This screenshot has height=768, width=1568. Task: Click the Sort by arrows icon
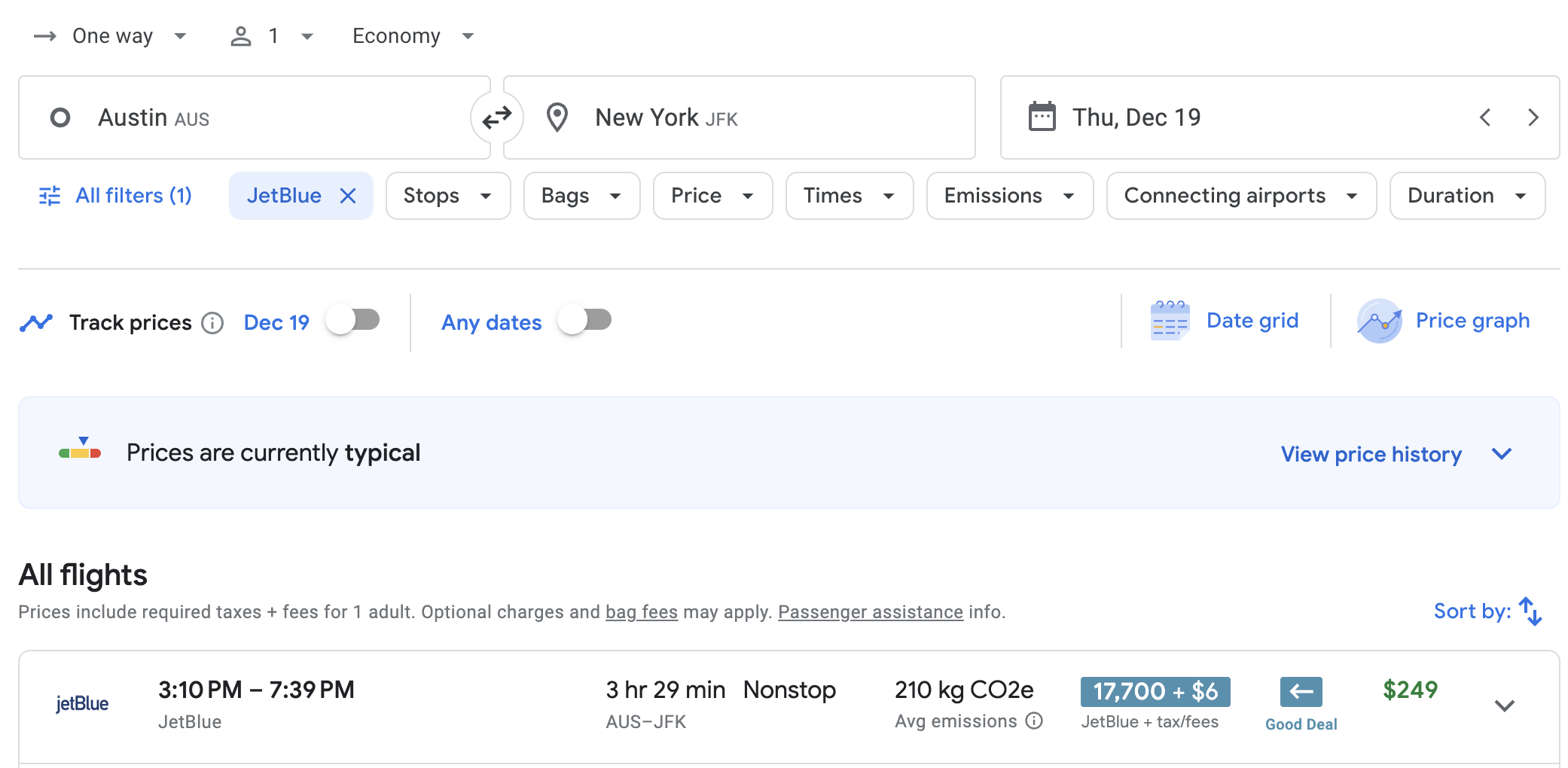click(x=1530, y=611)
